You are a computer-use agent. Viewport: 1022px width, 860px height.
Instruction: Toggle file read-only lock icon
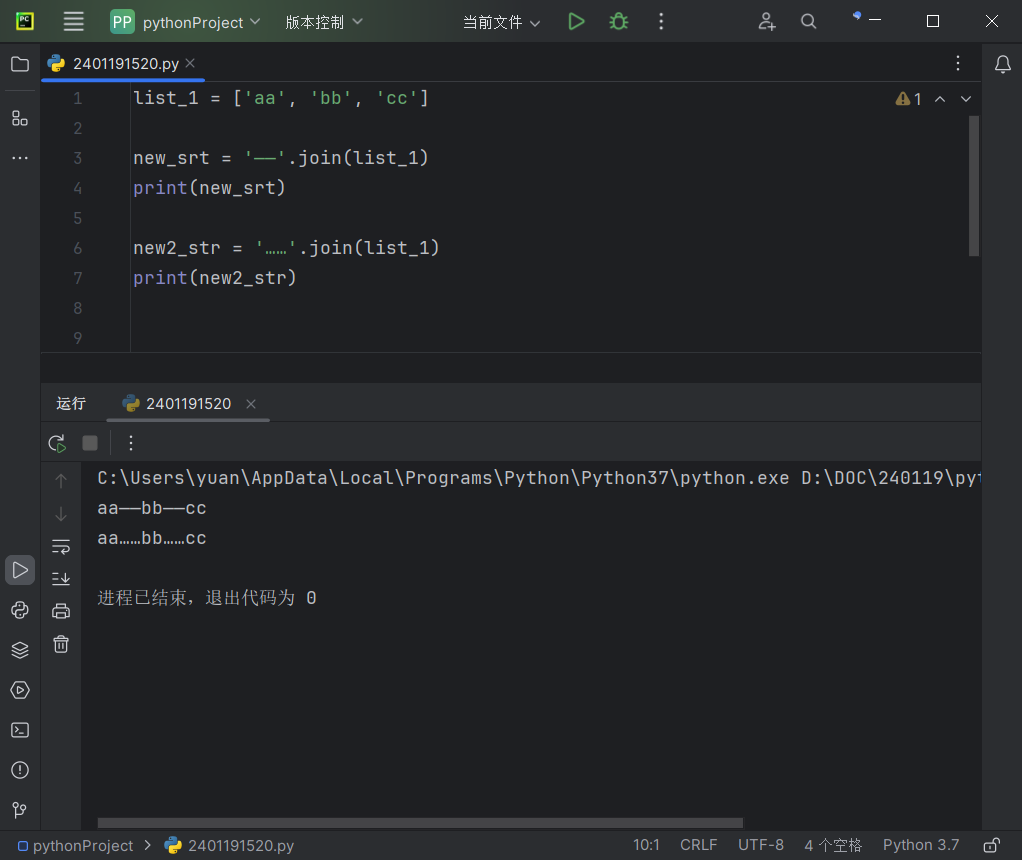pyautogui.click(x=991, y=846)
